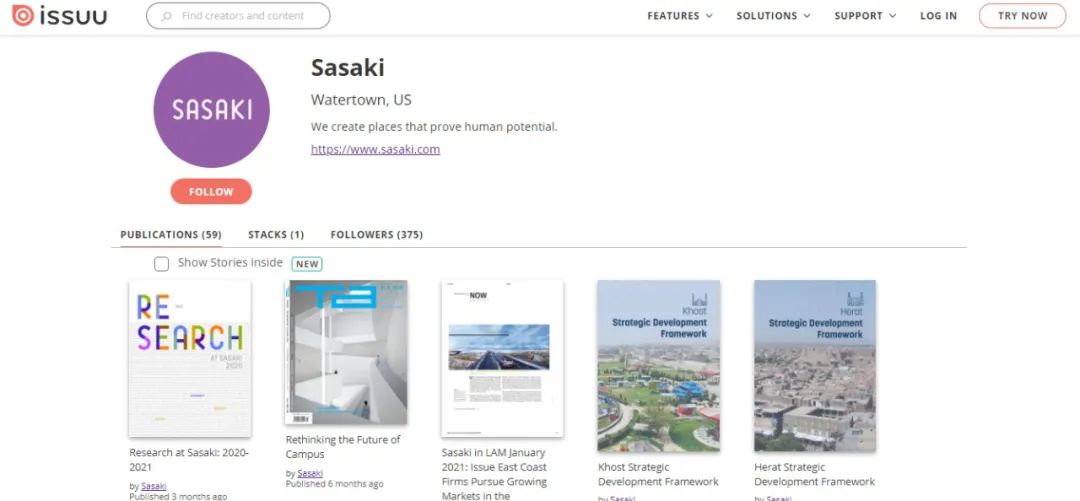Enable Show Stories inside checkbox
Image resolution: width=1080 pixels, height=501 pixels.
click(161, 264)
